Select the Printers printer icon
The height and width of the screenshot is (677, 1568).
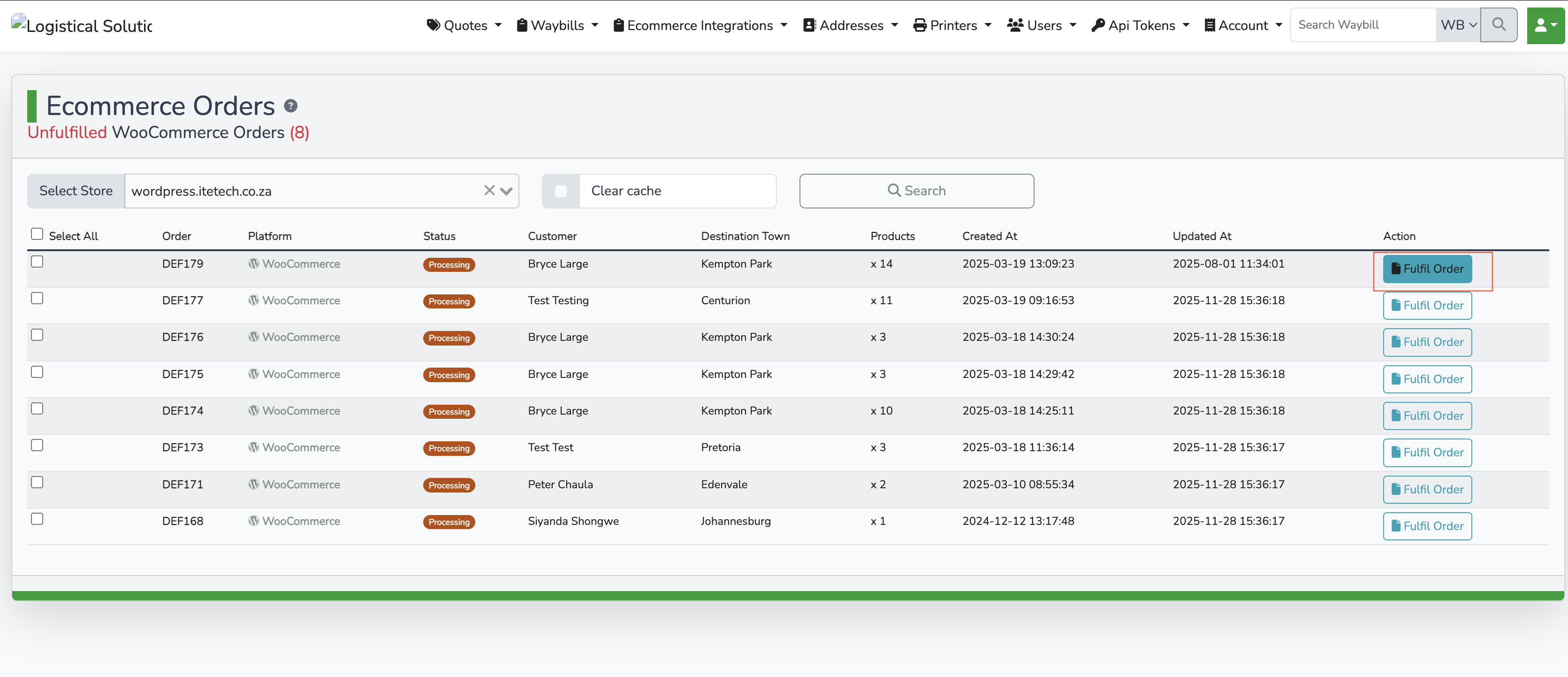pos(921,25)
